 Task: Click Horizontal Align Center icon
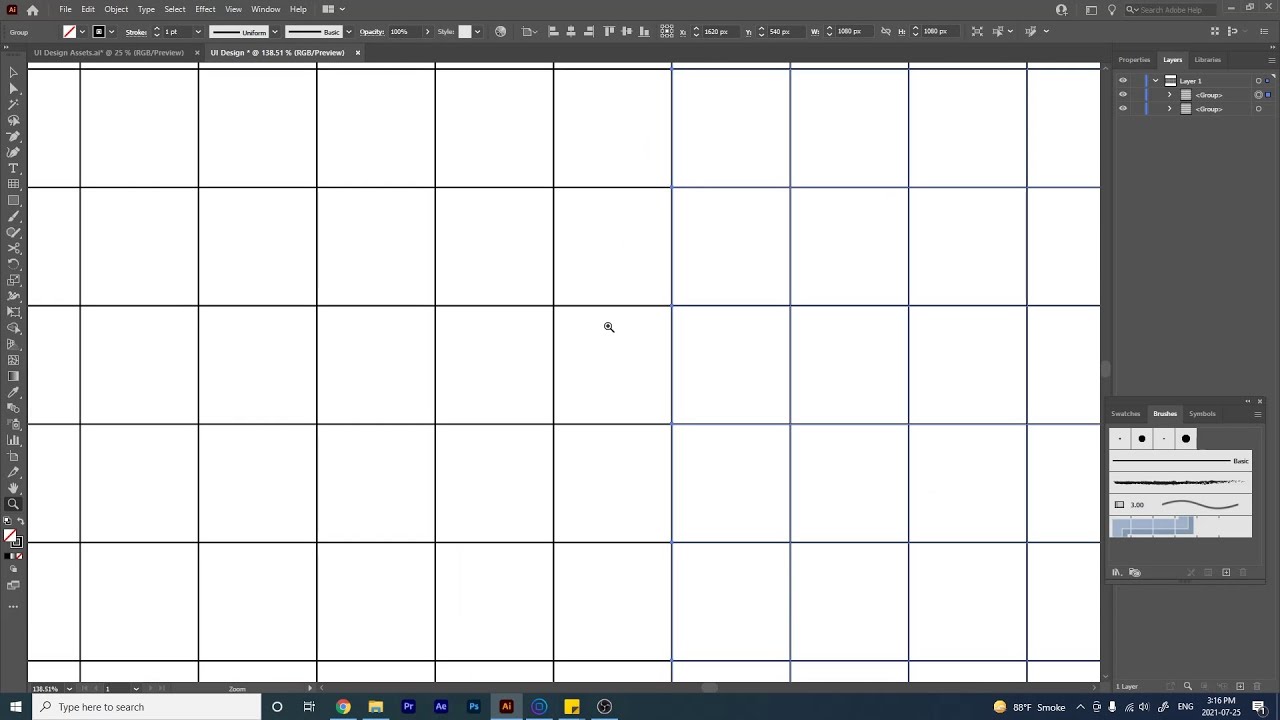(x=571, y=31)
